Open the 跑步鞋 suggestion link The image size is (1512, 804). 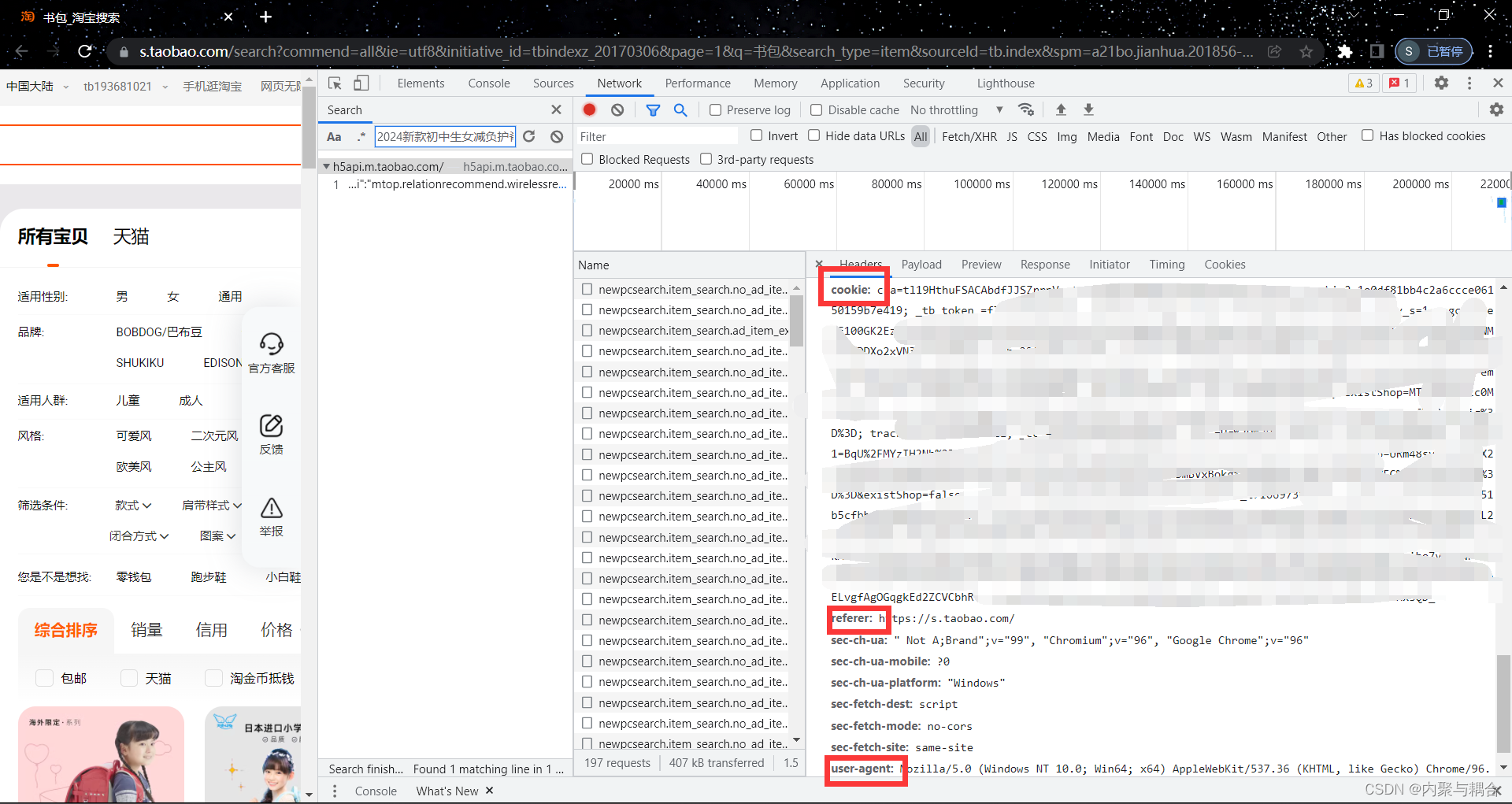(207, 576)
